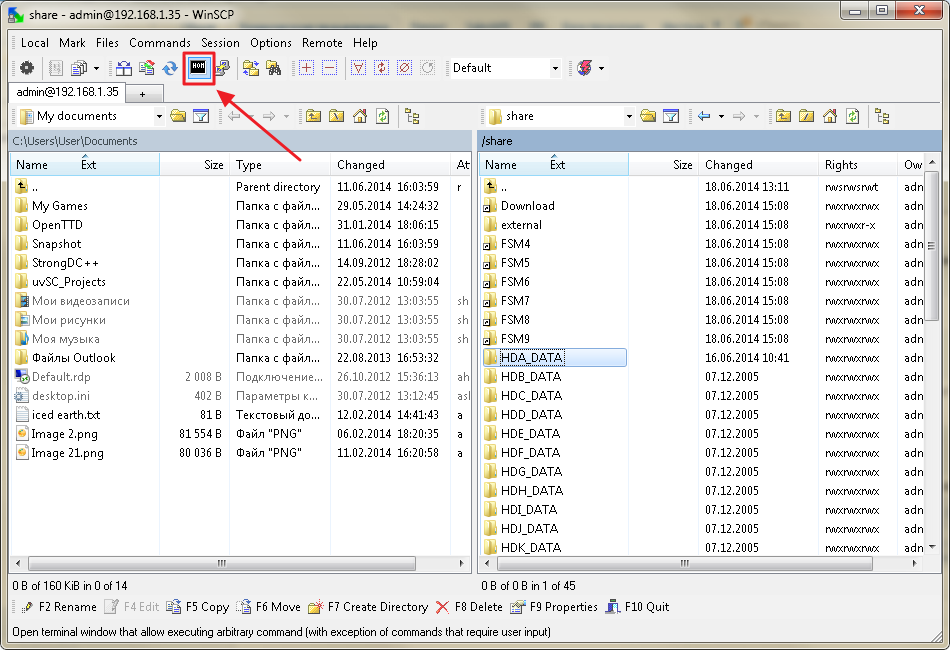This screenshot has width=950, height=650.
Task: Click the F2 Rename button
Action: coord(59,607)
